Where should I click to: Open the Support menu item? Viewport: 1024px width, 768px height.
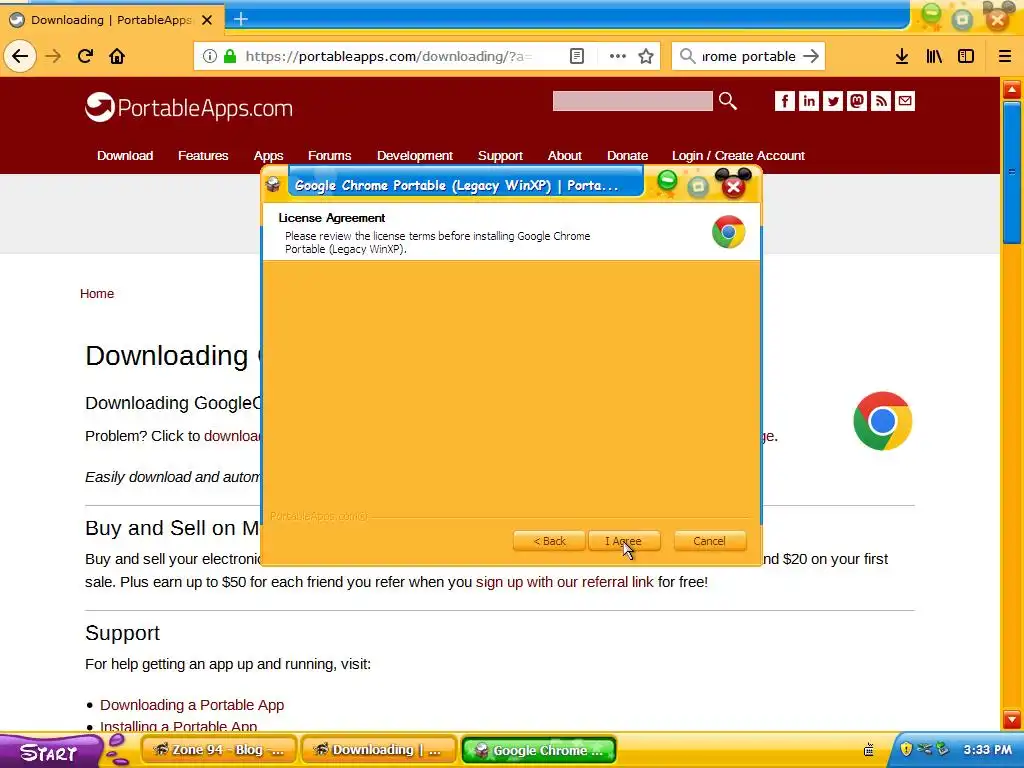point(500,155)
